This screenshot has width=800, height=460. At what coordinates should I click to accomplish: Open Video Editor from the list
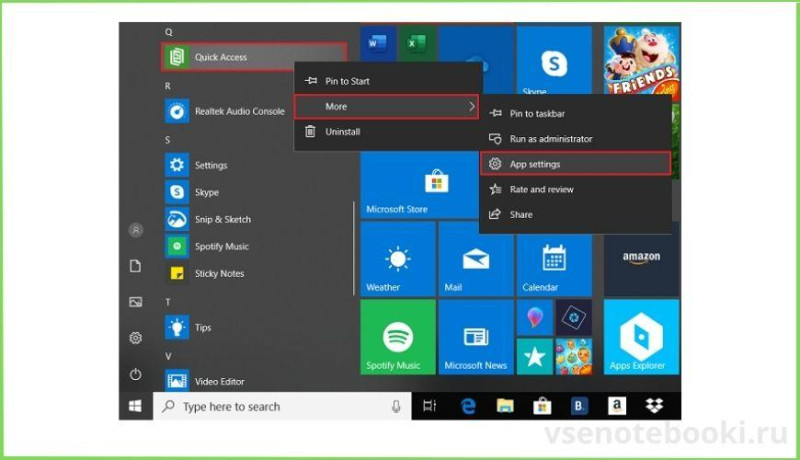coord(205,381)
